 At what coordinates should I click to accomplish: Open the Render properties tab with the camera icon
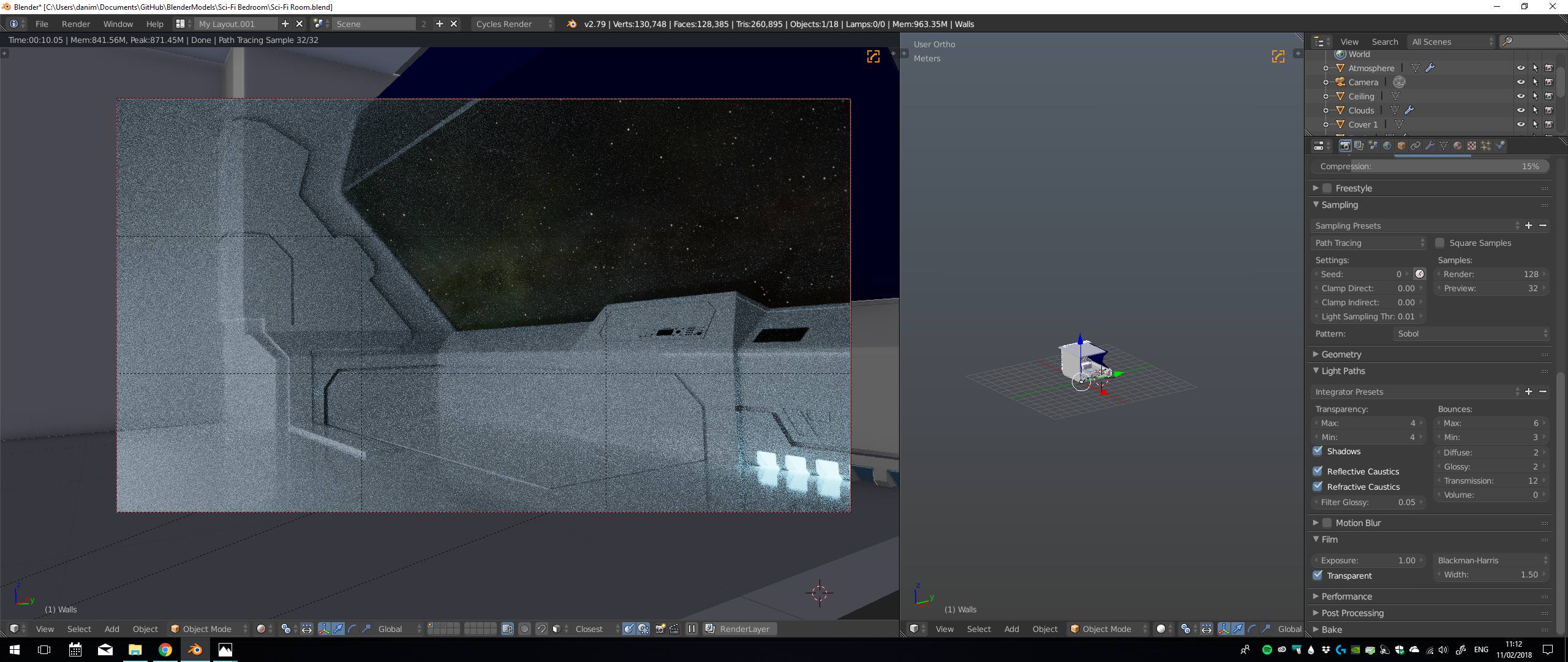(1344, 146)
